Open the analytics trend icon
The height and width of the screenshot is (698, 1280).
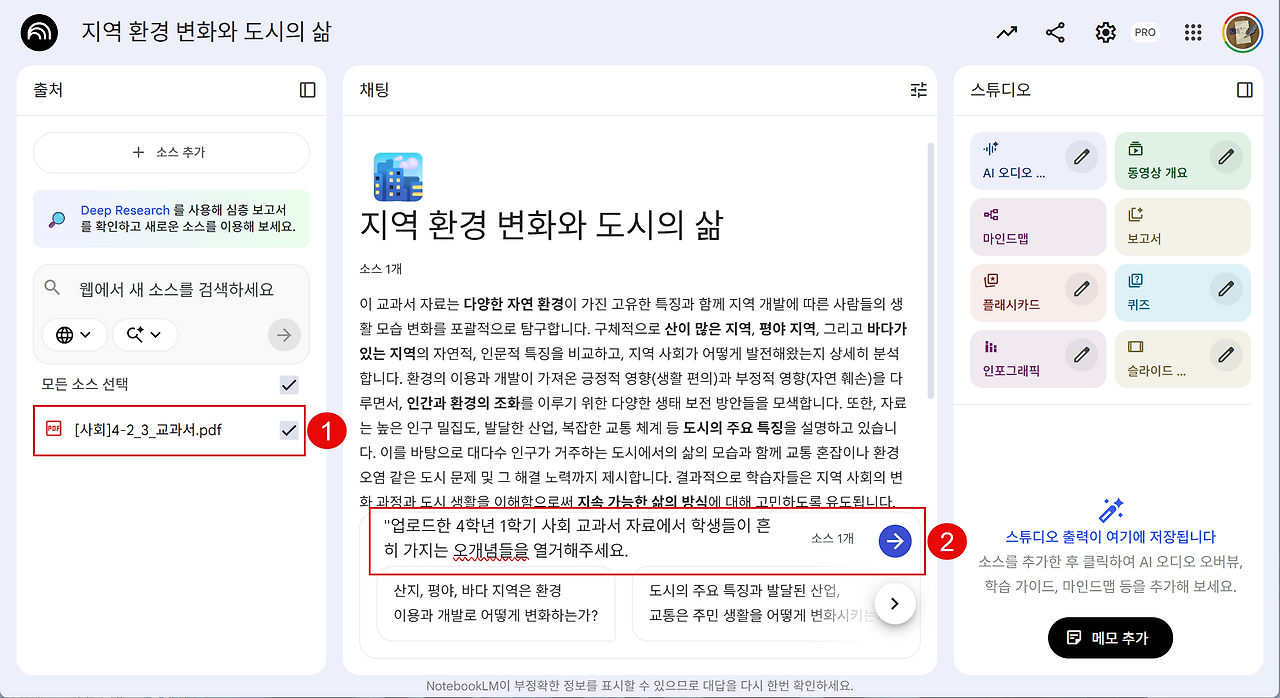[1006, 32]
